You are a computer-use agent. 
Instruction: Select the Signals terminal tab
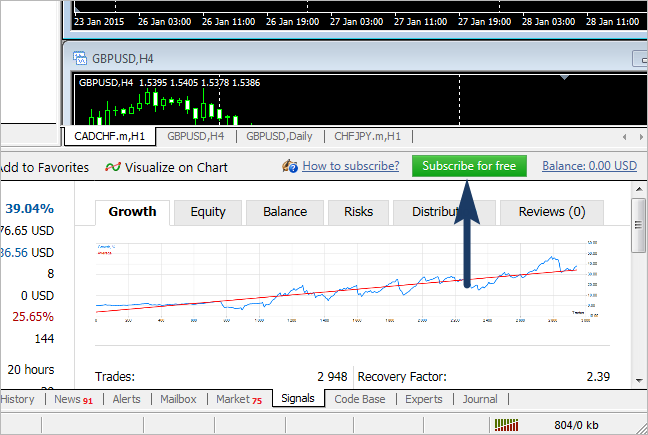tap(298, 398)
